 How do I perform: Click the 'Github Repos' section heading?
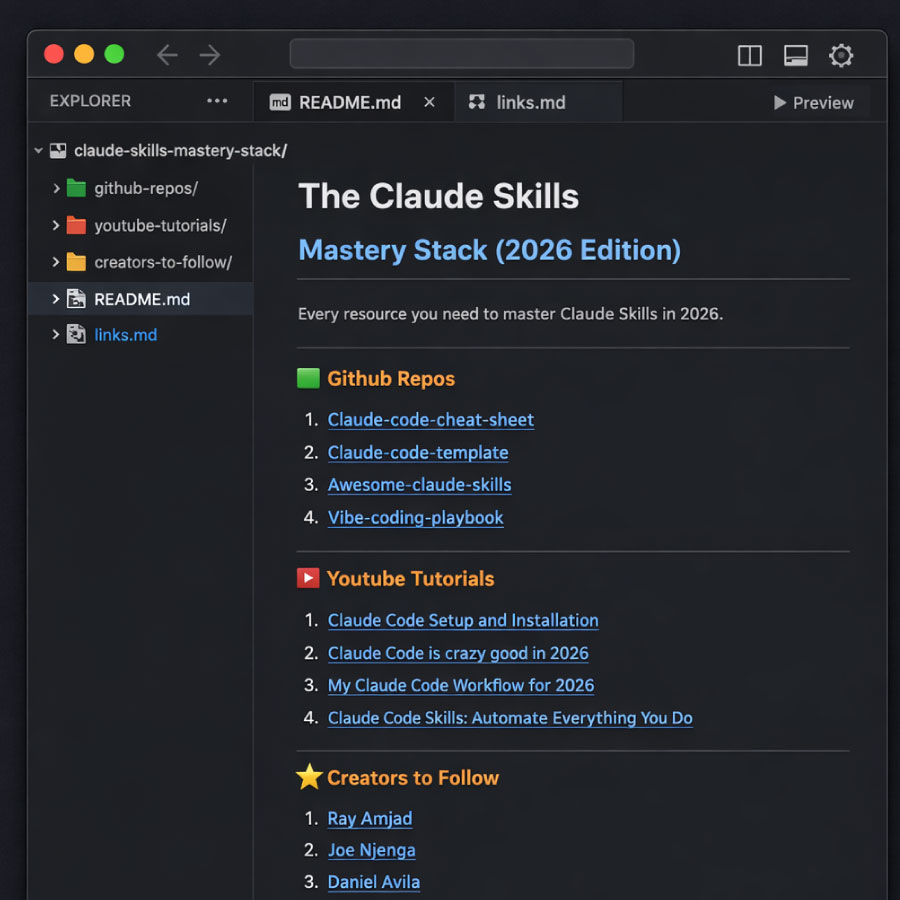[391, 379]
